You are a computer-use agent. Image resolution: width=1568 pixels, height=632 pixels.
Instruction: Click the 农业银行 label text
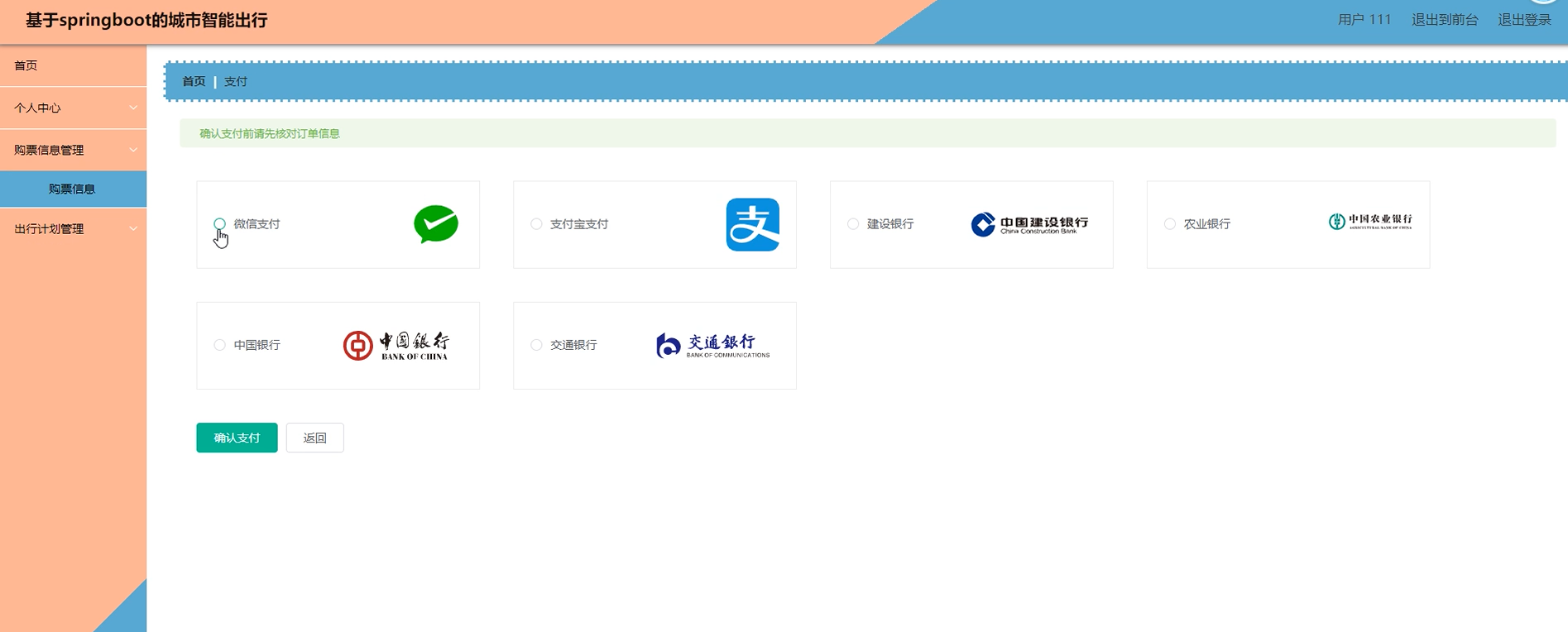click(x=1207, y=224)
